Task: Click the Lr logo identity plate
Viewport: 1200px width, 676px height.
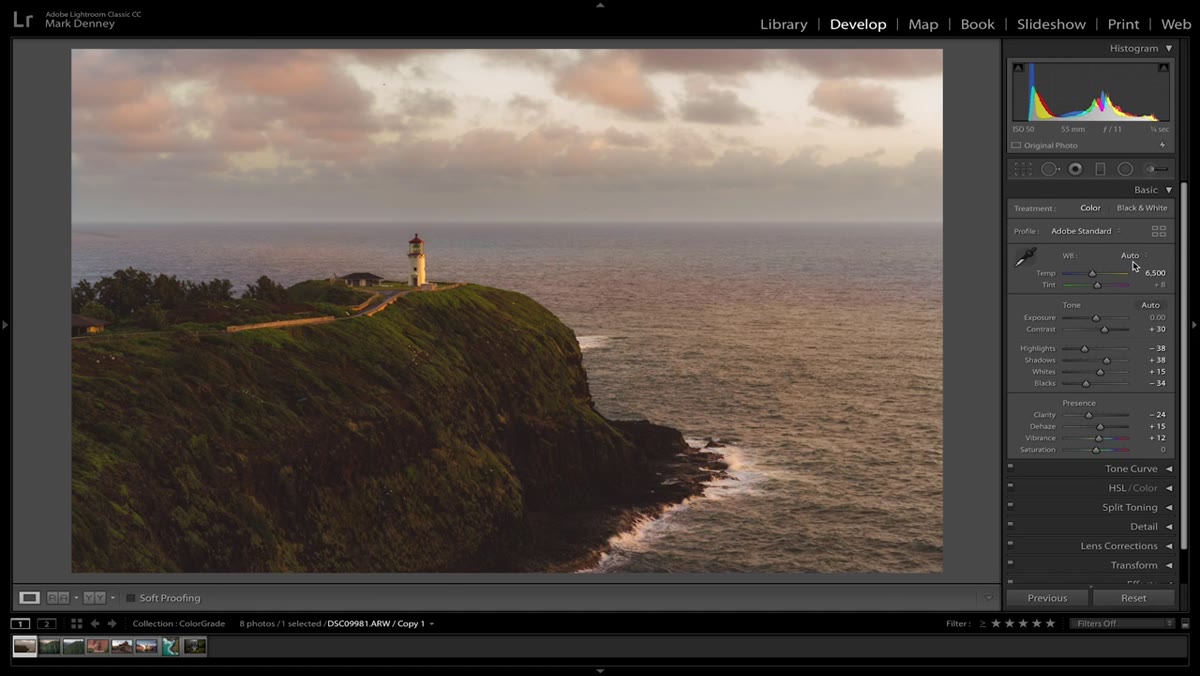Action: click(x=23, y=20)
